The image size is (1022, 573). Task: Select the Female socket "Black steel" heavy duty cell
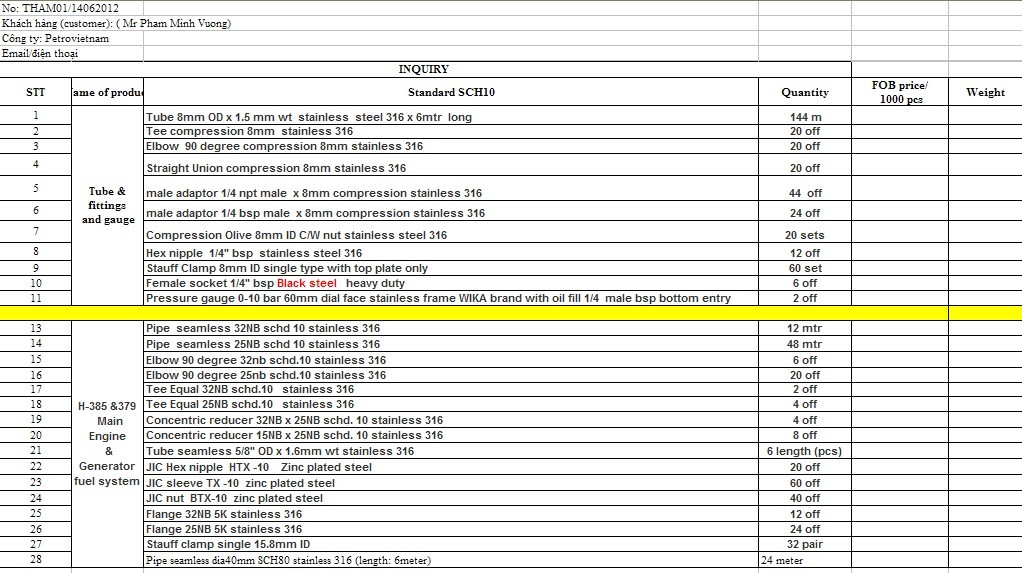point(275,283)
